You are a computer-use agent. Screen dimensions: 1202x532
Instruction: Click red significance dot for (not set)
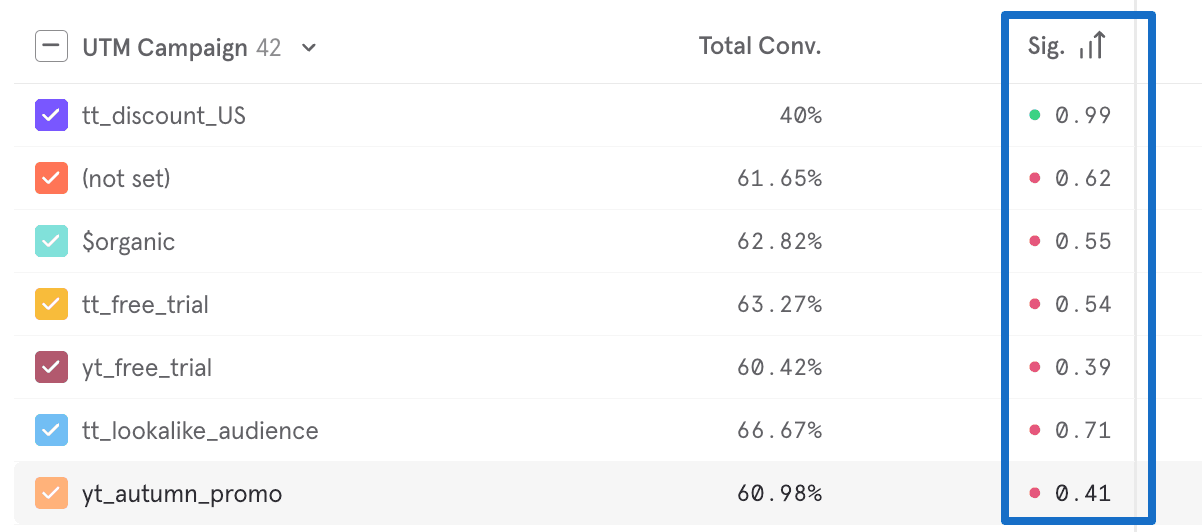click(1035, 179)
